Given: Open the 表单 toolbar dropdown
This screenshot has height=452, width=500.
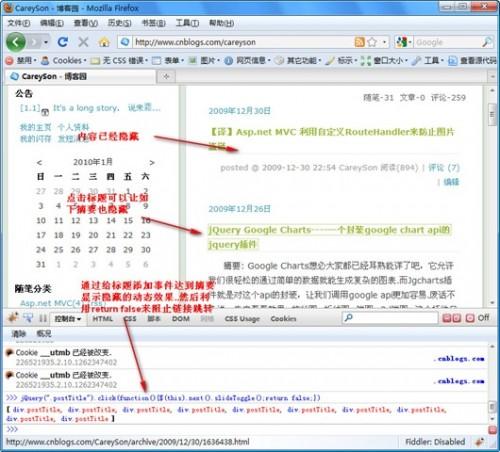Looking at the screenshot, I should pyautogui.click(x=168, y=61).
